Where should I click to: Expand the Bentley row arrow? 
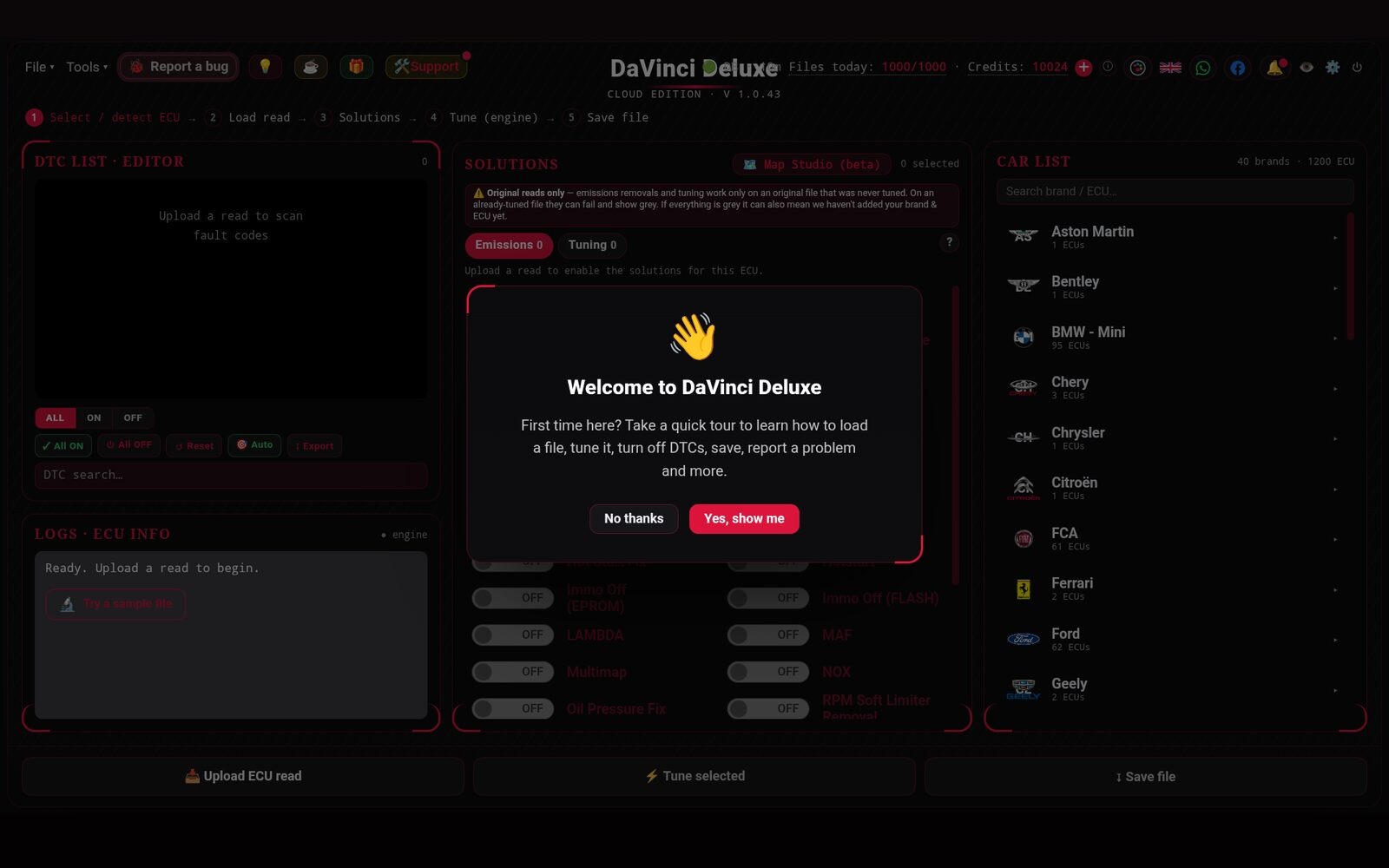(1335, 288)
